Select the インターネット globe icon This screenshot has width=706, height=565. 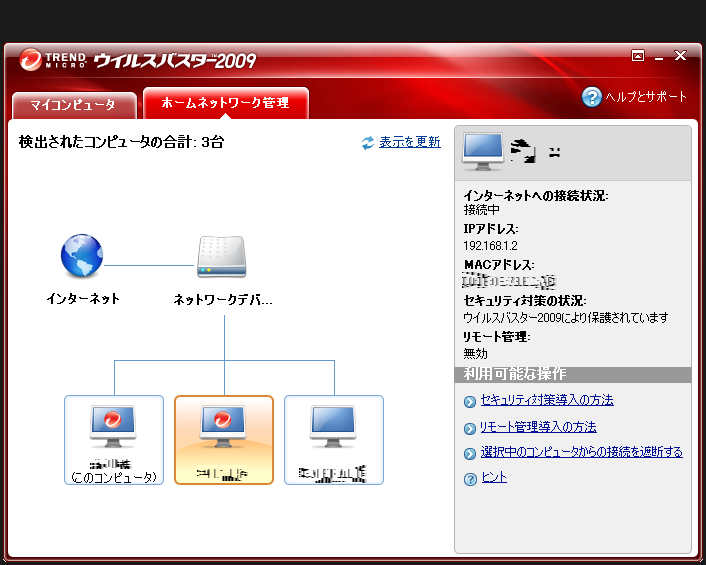(82, 255)
